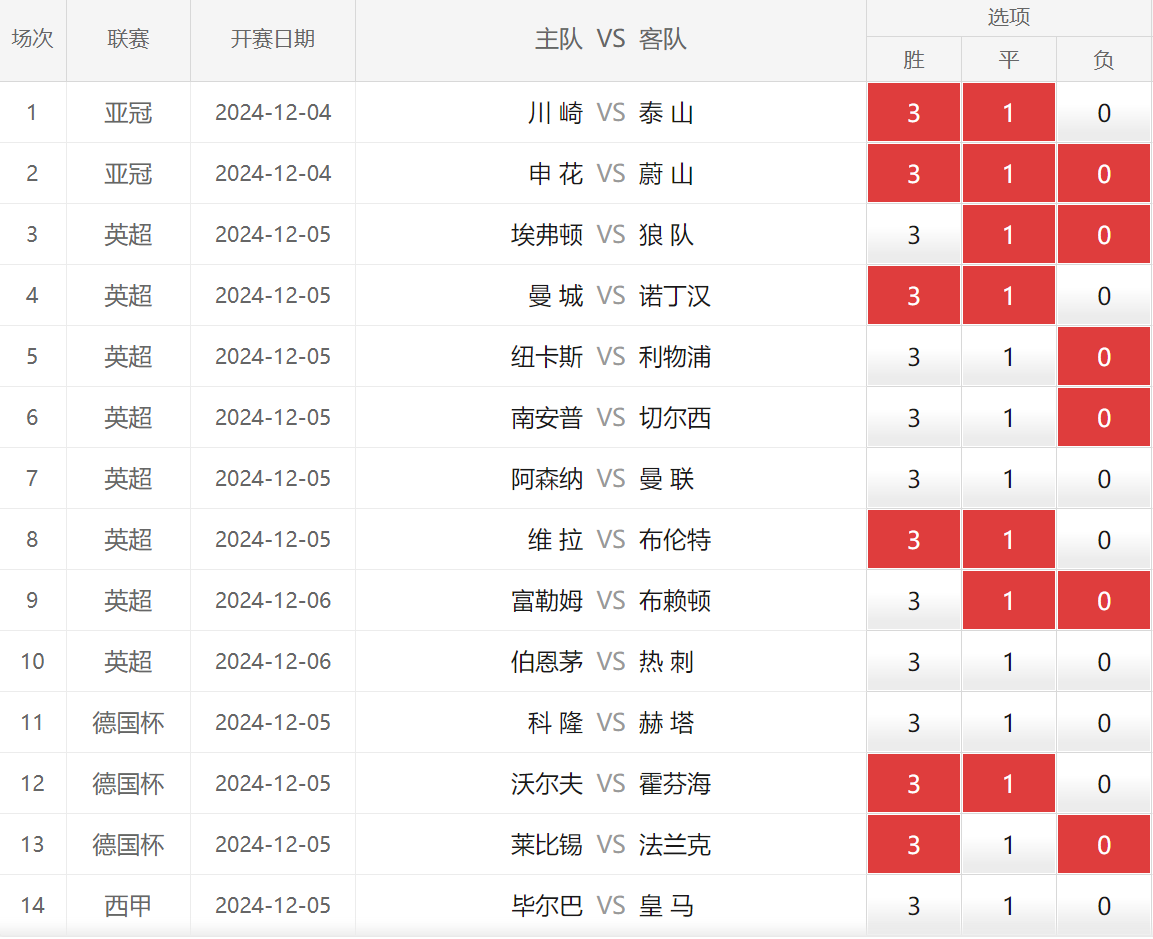
Task: Select draw option 1 for 科隆 VS 赫塔
Action: coord(1009,723)
